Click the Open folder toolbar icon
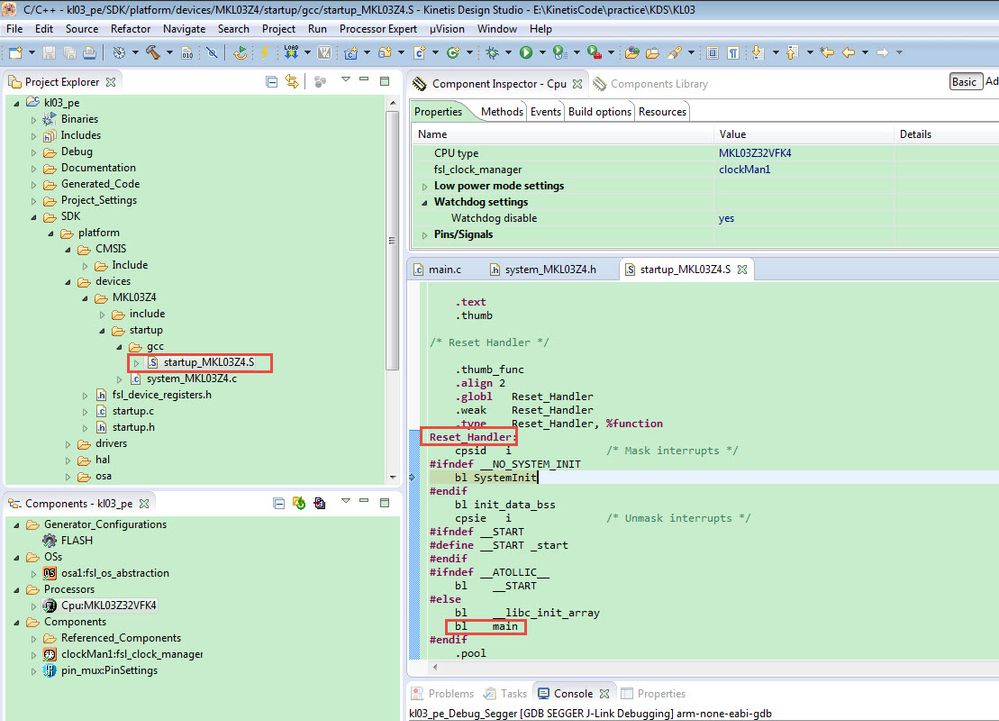The image size is (999, 721). (x=652, y=53)
